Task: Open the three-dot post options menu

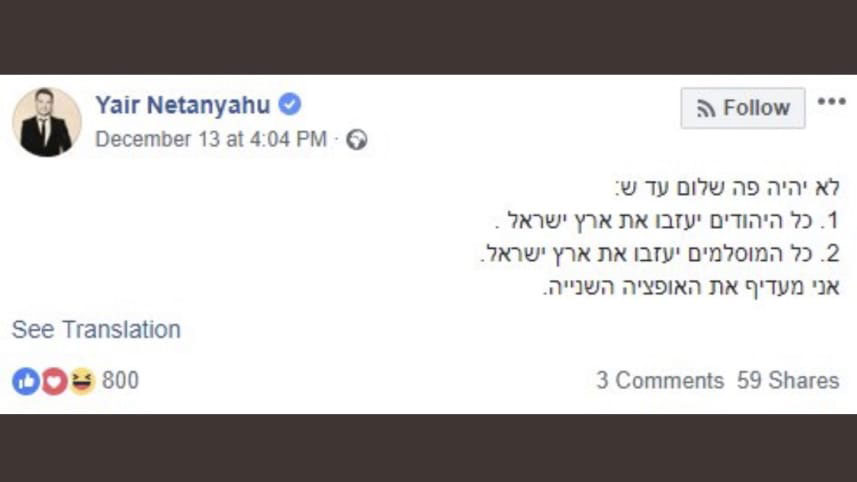Action: tap(831, 102)
